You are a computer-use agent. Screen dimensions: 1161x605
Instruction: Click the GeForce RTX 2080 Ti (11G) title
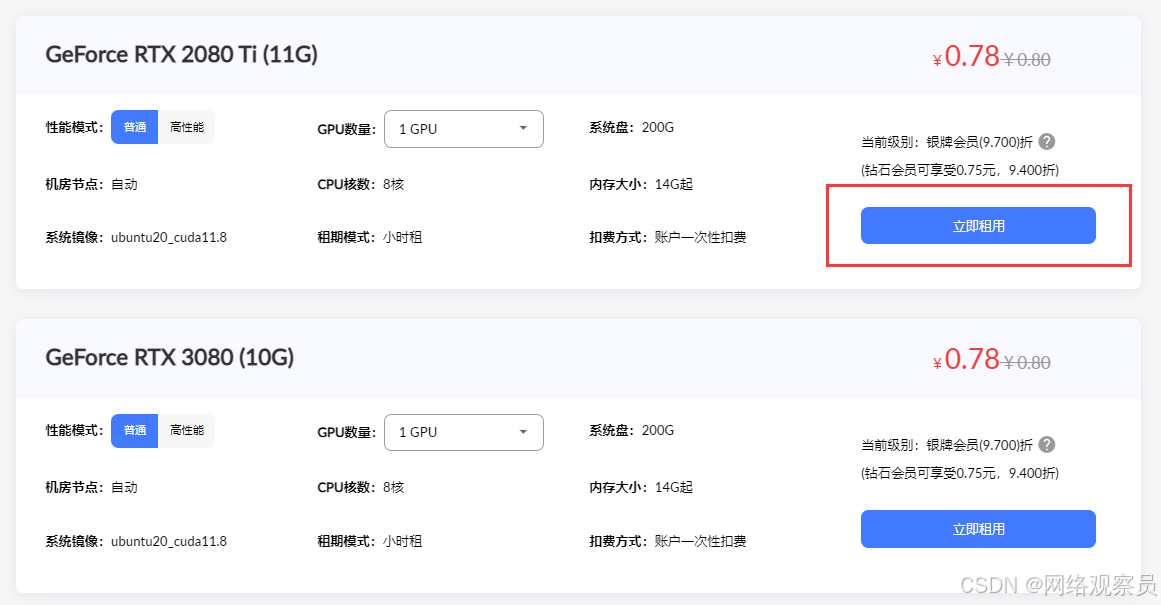tap(181, 54)
